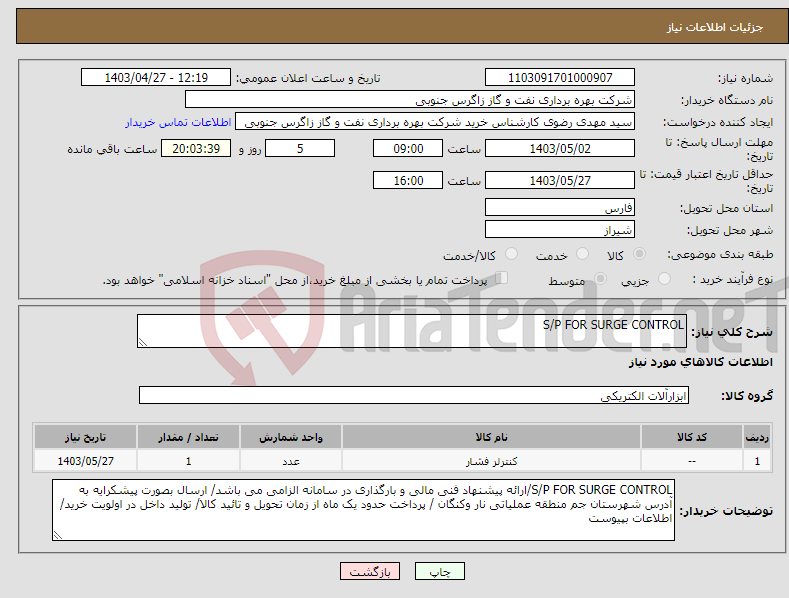Select the متوسط purchase type radio
Image resolution: width=789 pixels, height=598 pixels.
(x=600, y=278)
